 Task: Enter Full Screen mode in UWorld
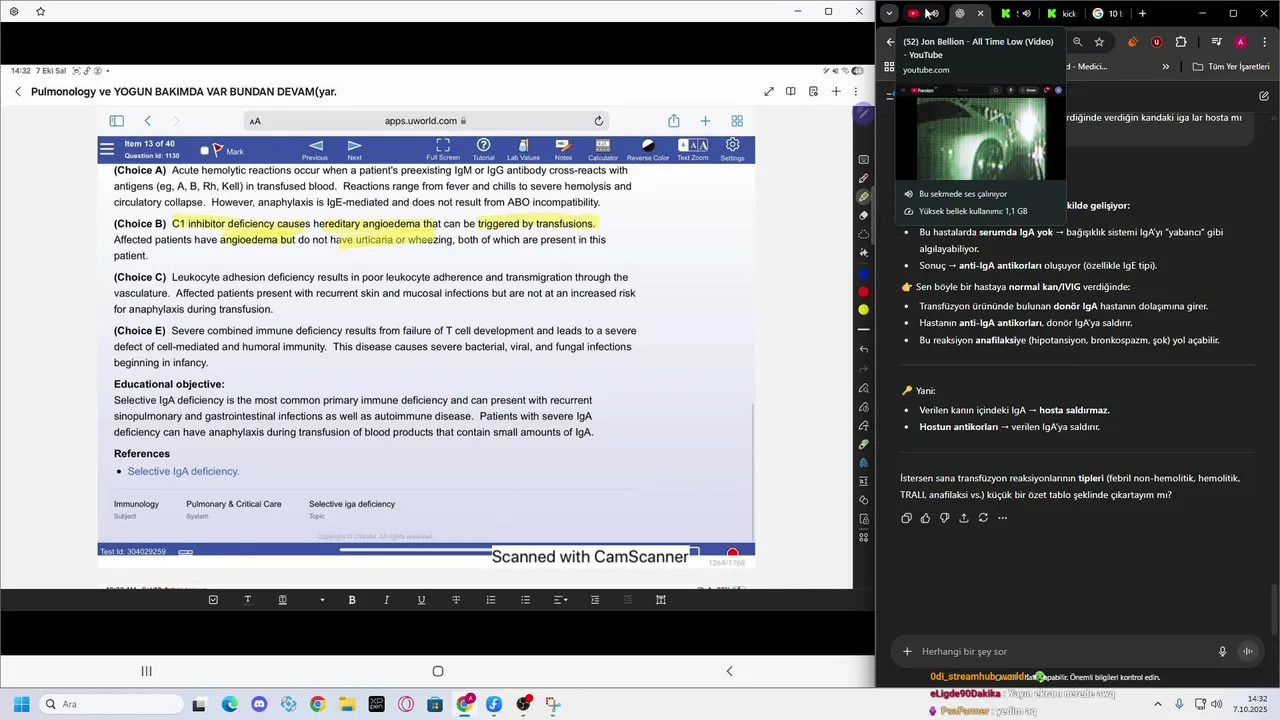[x=443, y=150]
